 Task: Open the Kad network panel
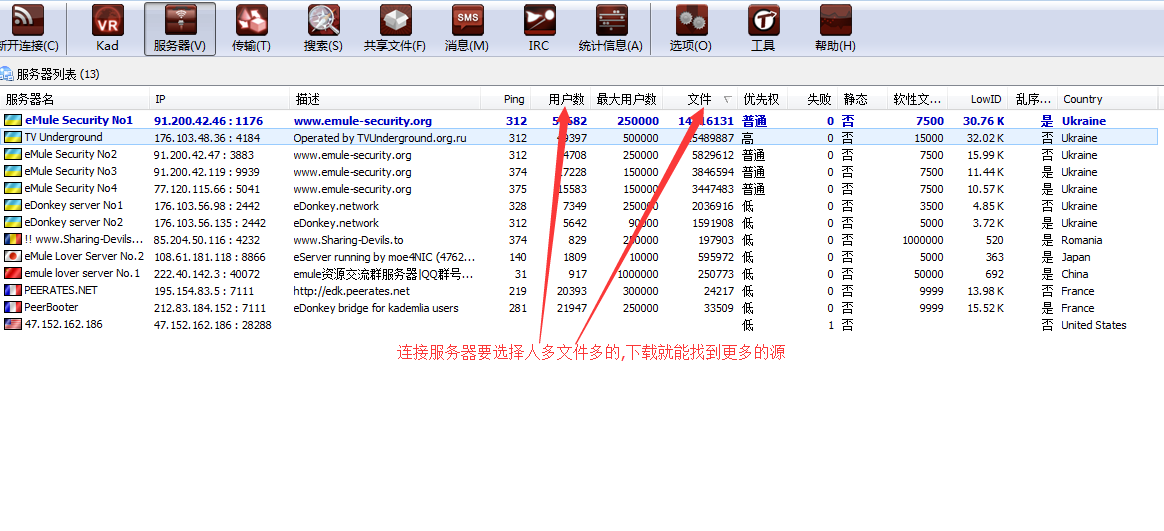(108, 29)
